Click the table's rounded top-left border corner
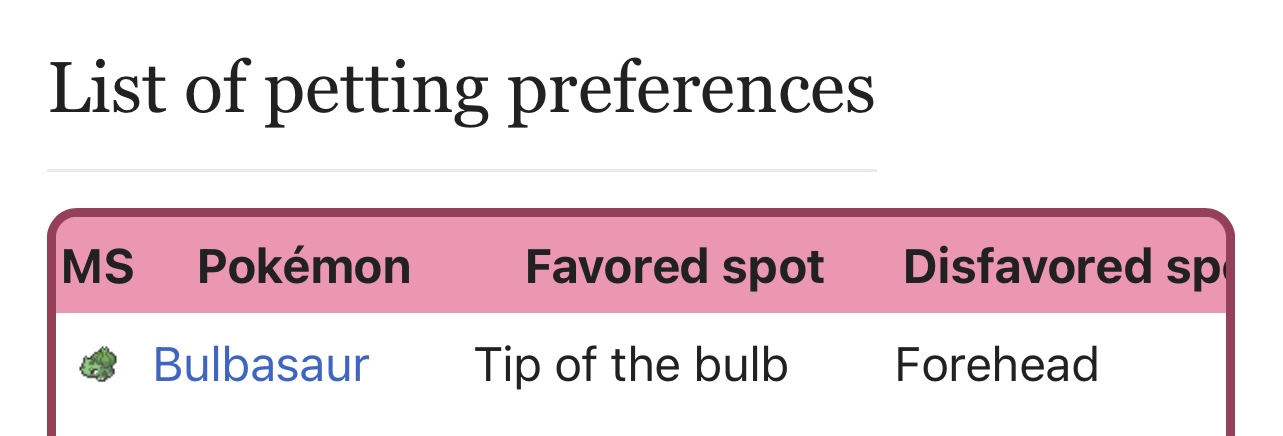 coord(62,224)
